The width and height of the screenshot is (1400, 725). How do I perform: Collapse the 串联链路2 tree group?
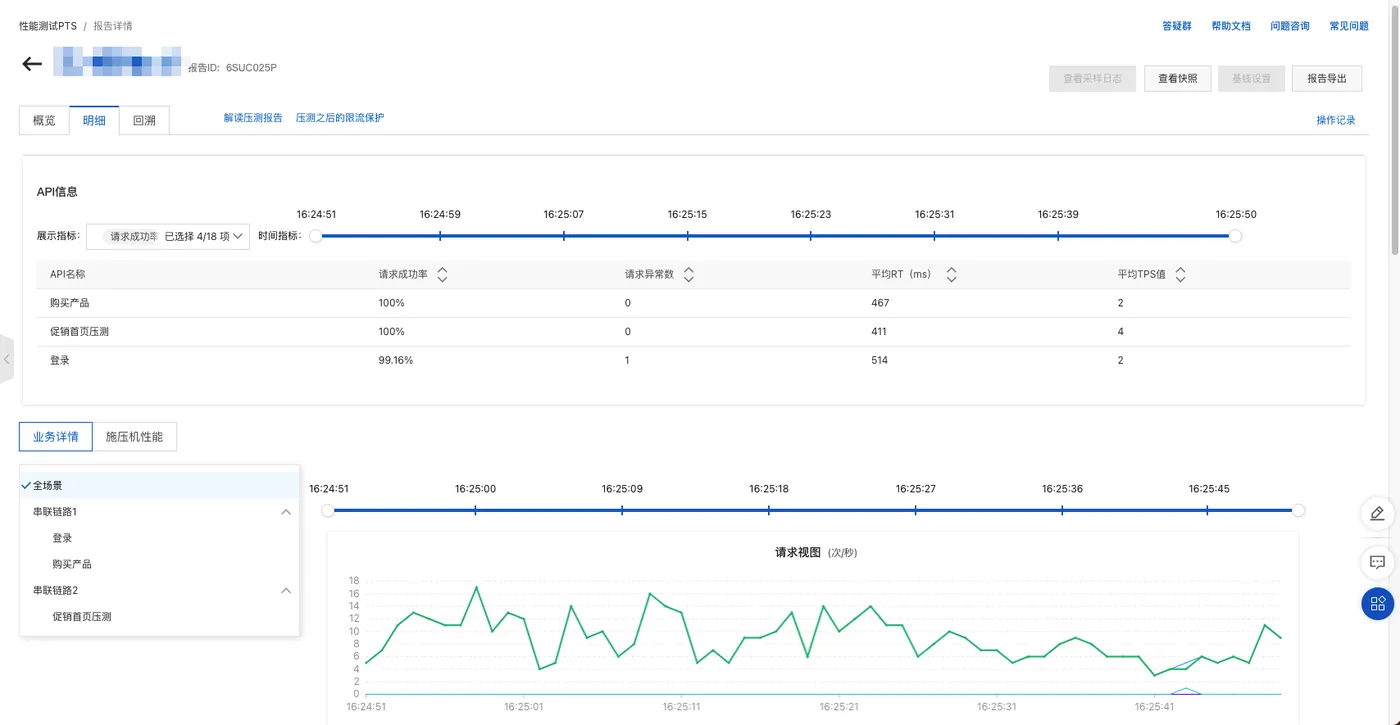286,591
